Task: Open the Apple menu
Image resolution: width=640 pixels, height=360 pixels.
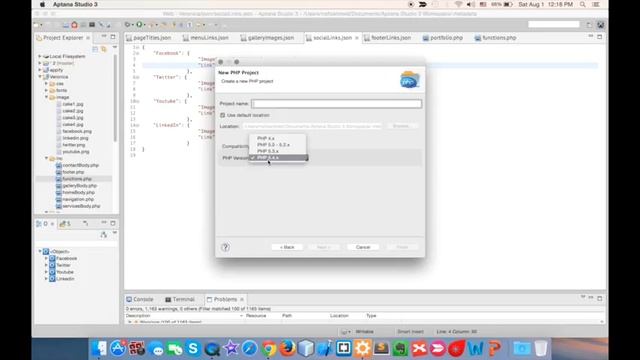Action: pos(42,4)
